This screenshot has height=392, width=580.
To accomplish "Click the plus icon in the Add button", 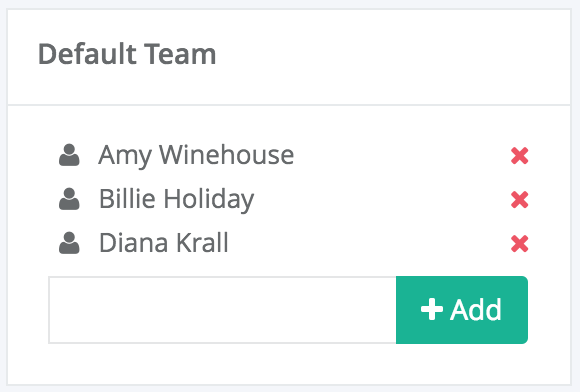I will click(x=432, y=309).
